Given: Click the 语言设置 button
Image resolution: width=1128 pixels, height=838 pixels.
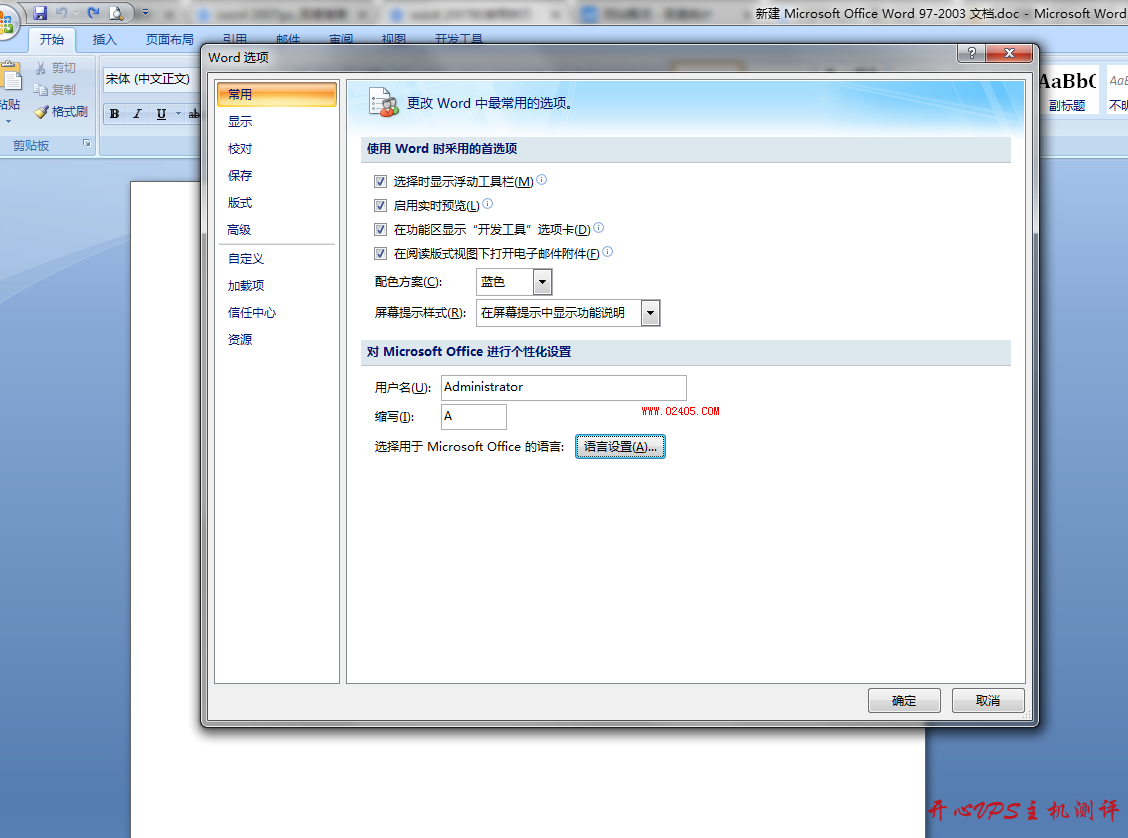Looking at the screenshot, I should coord(620,447).
